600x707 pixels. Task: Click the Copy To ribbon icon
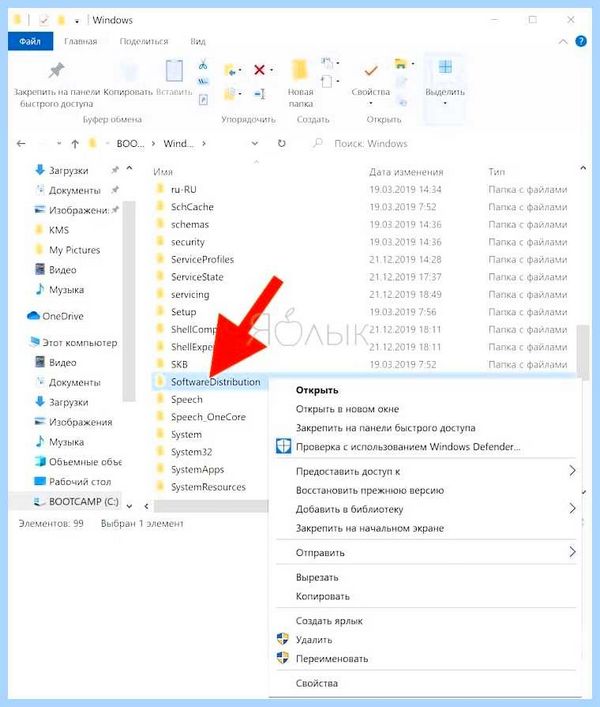click(230, 94)
